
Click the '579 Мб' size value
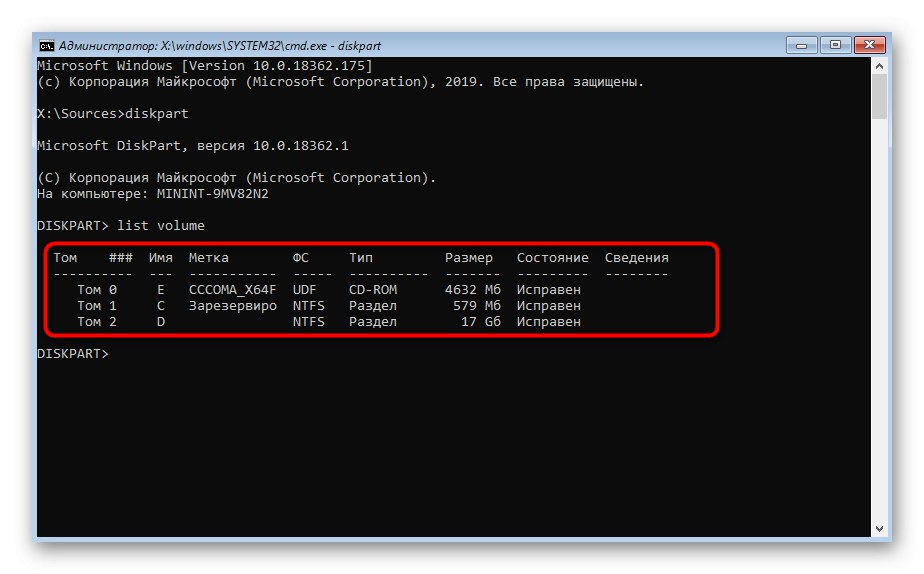[x=477, y=306]
